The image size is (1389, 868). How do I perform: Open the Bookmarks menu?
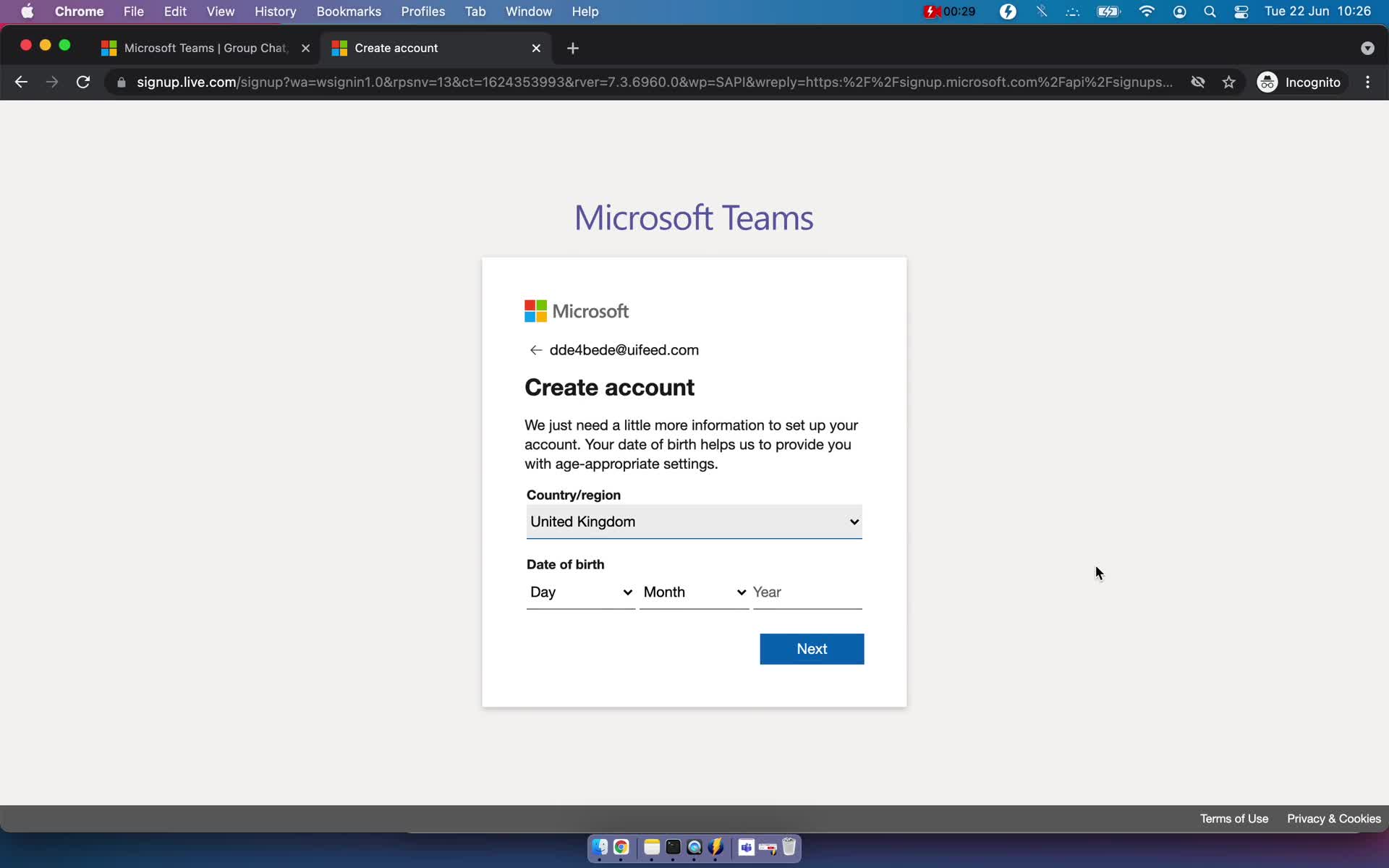348,11
